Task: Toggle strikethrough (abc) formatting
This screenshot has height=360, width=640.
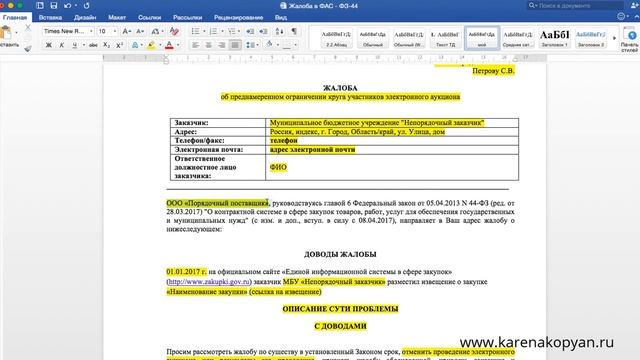Action: [93, 45]
